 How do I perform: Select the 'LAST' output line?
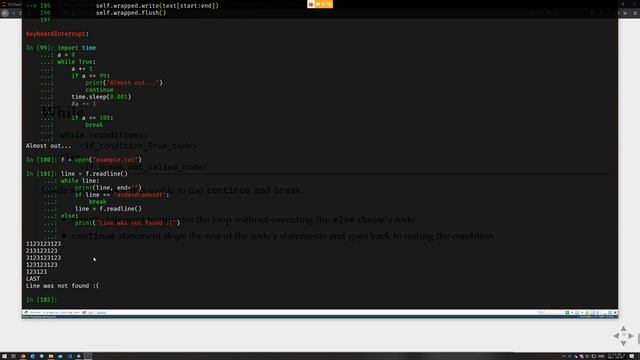click(33, 279)
